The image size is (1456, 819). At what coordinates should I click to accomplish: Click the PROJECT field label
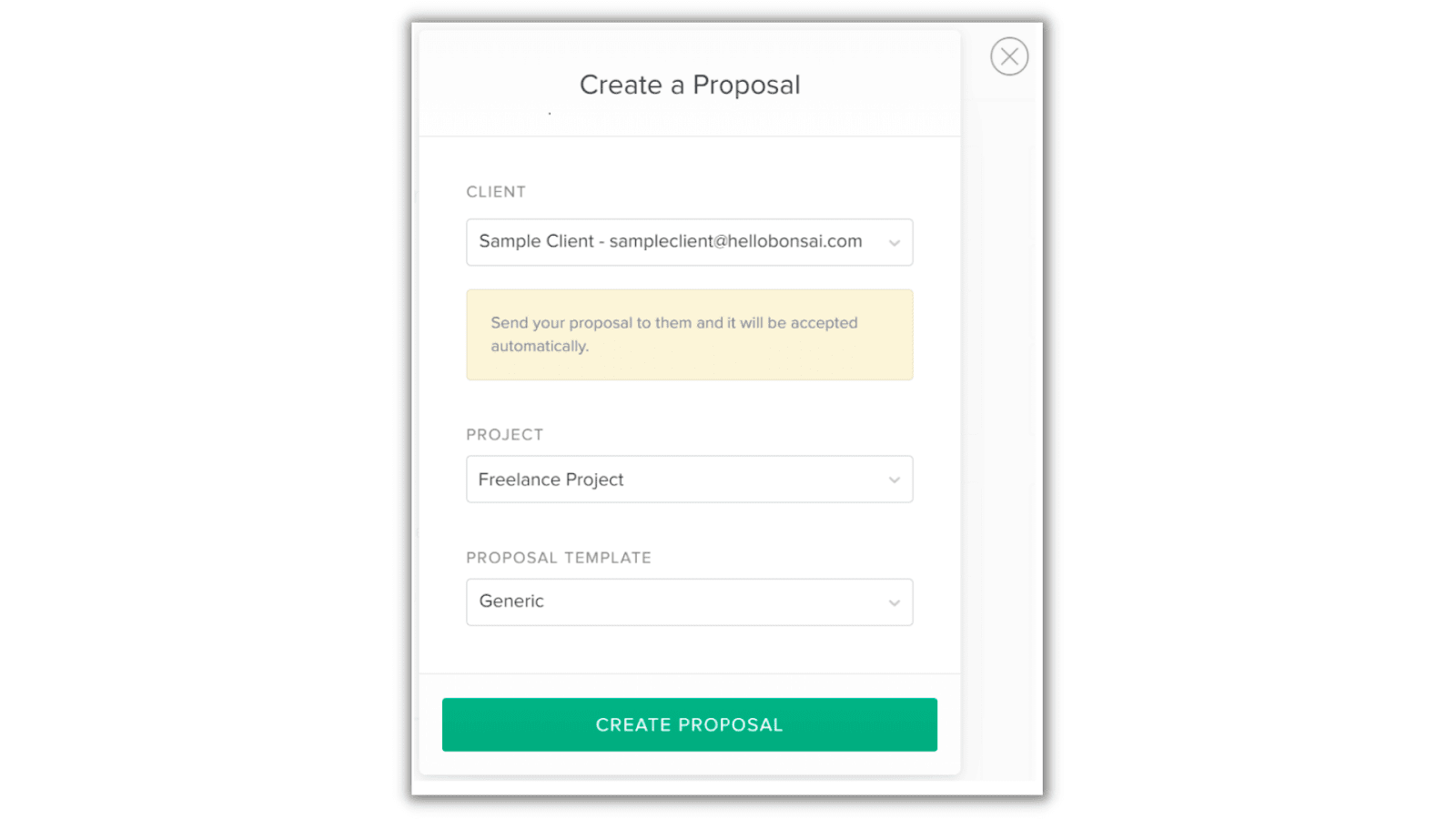click(x=504, y=435)
